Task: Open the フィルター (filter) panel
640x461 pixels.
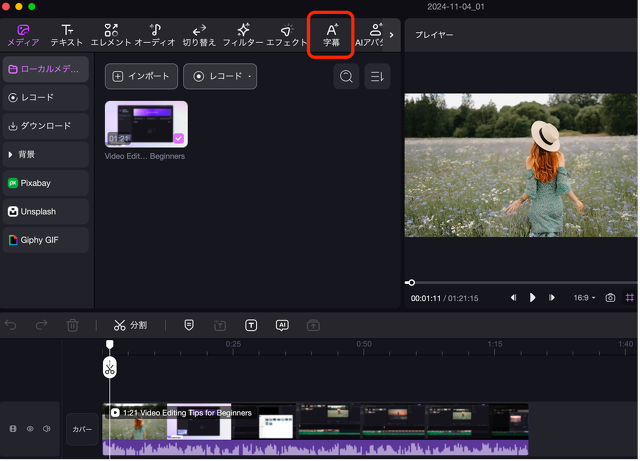Action: click(242, 35)
